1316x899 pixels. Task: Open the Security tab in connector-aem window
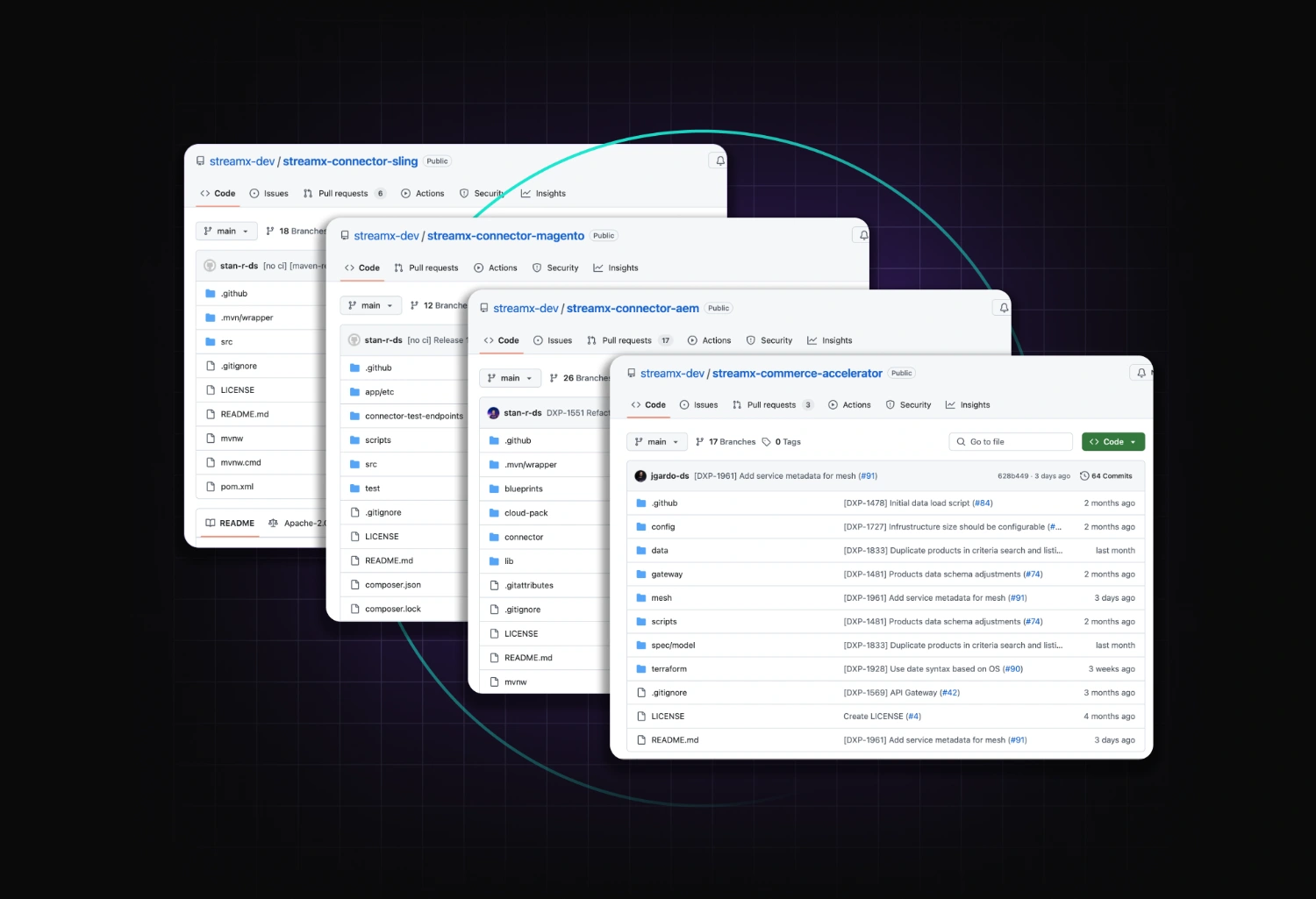tap(769, 340)
